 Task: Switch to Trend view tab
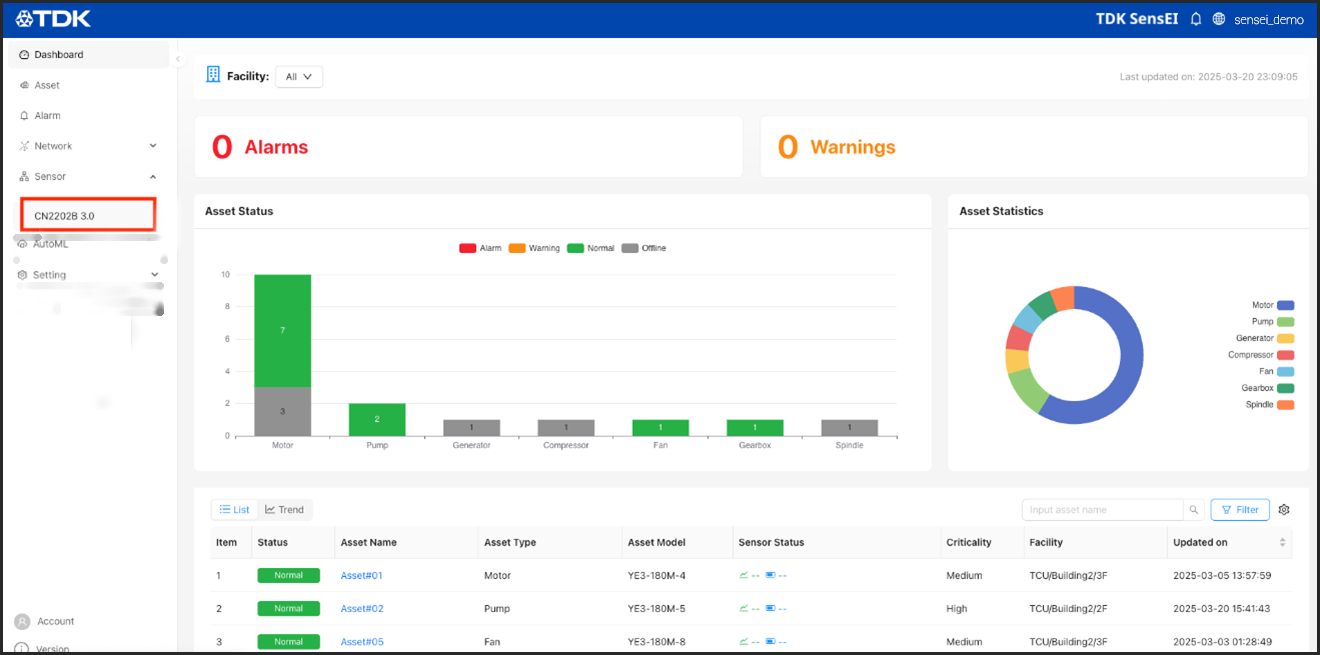coord(285,510)
